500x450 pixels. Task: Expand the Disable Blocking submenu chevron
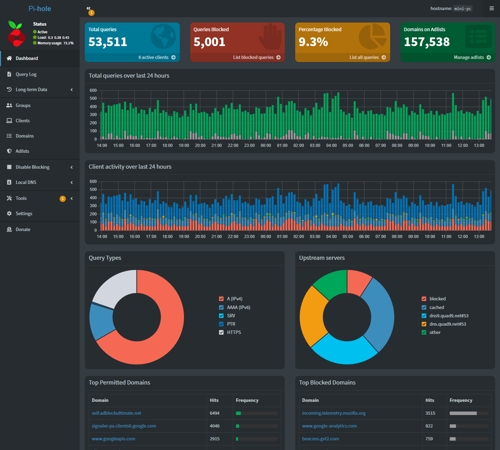pyautogui.click(x=71, y=167)
